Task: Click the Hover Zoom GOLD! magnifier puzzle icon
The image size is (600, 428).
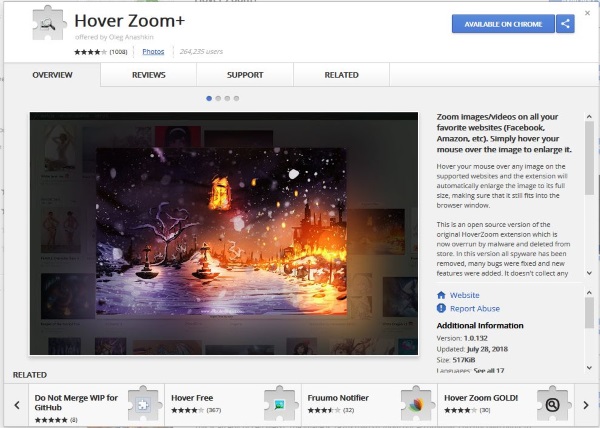Action: click(x=554, y=404)
